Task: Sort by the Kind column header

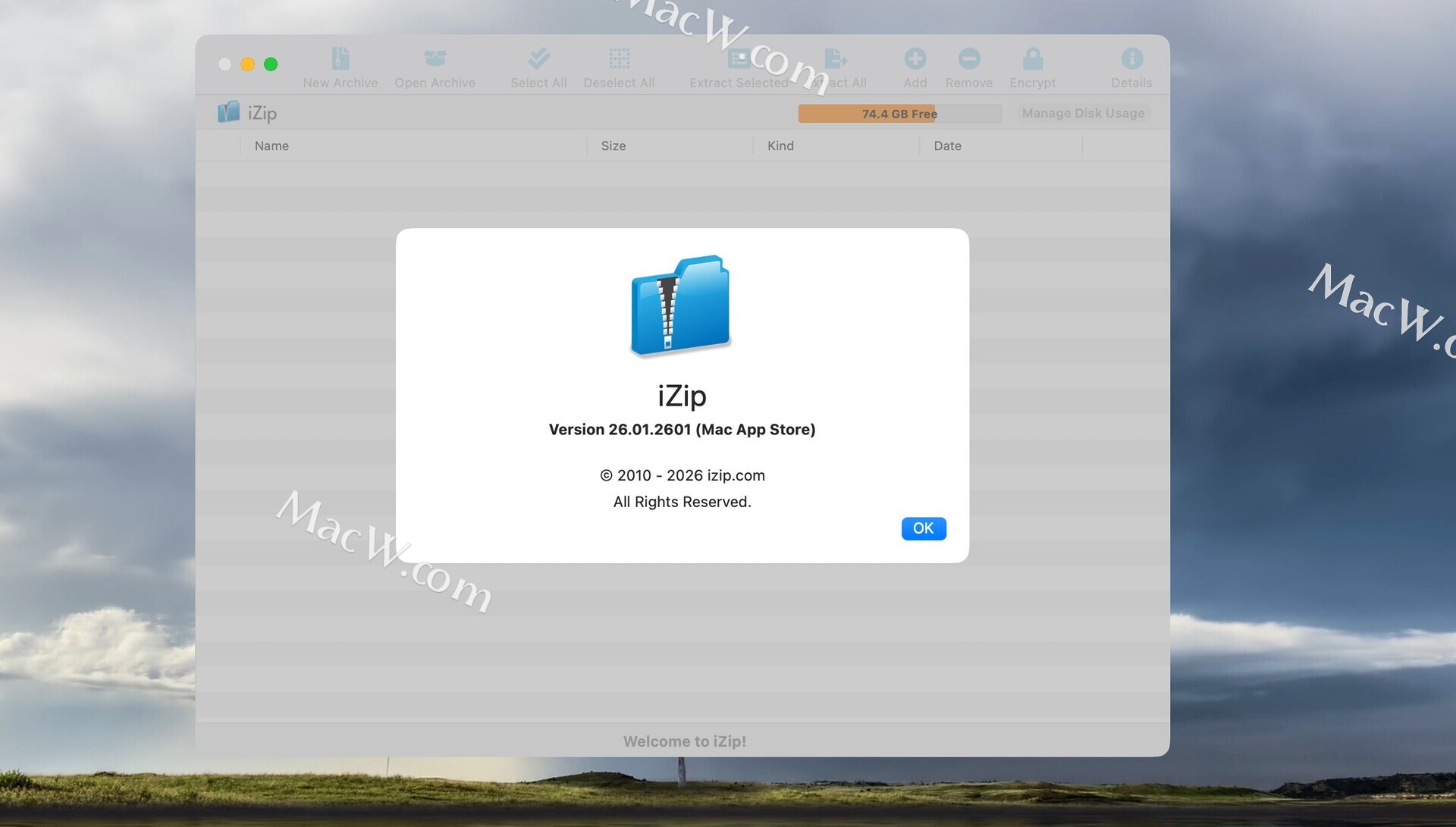Action: [x=780, y=146]
